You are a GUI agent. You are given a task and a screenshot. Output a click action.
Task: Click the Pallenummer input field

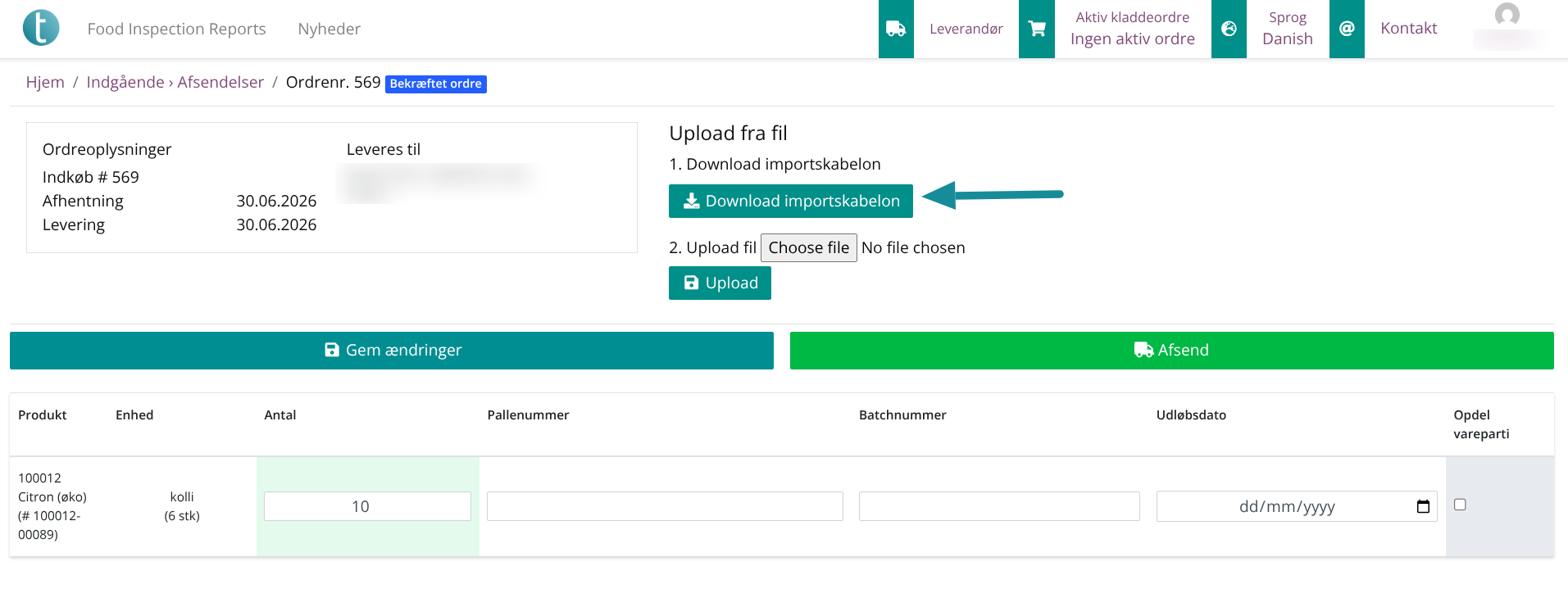(665, 506)
